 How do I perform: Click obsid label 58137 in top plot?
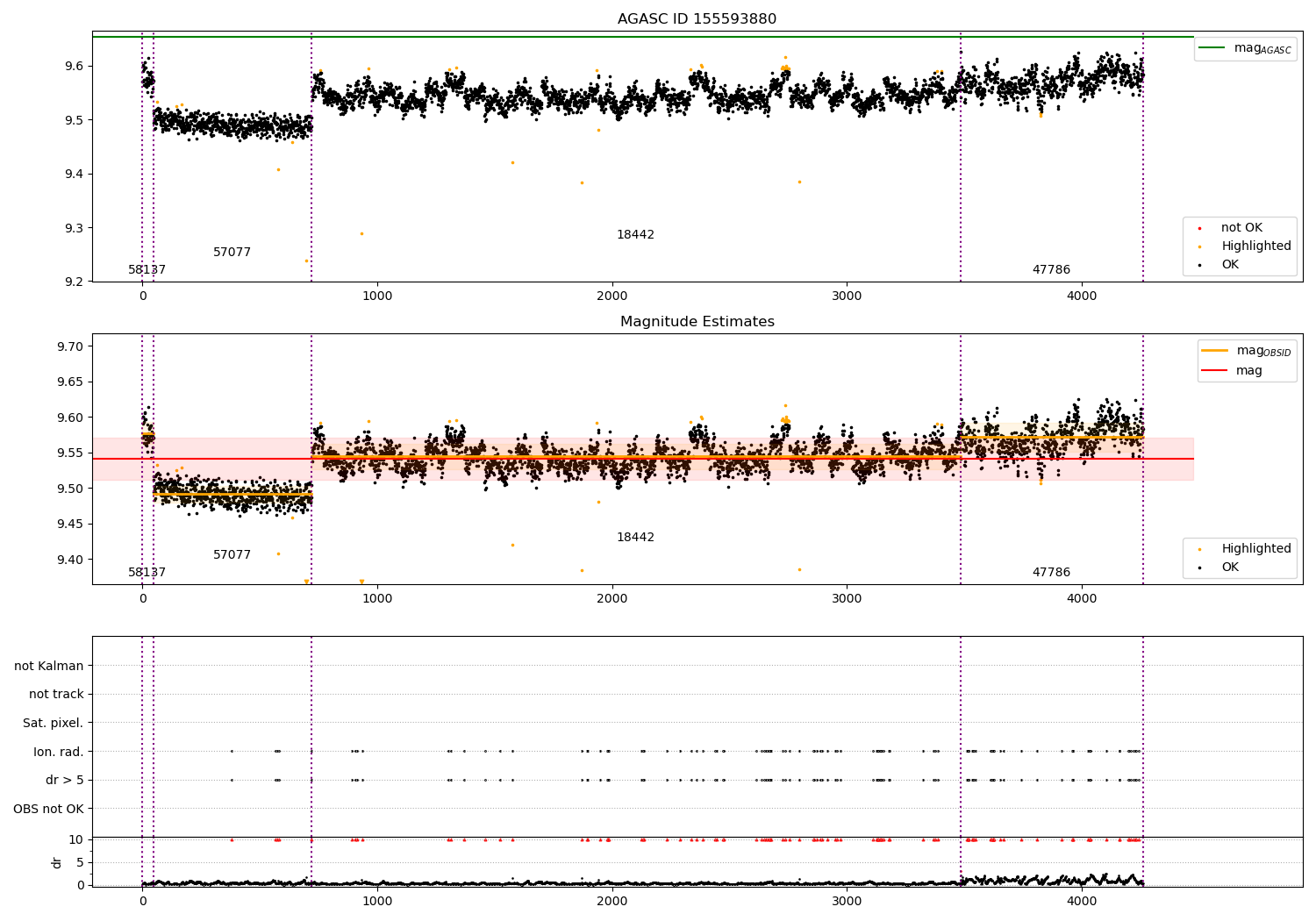147,270
